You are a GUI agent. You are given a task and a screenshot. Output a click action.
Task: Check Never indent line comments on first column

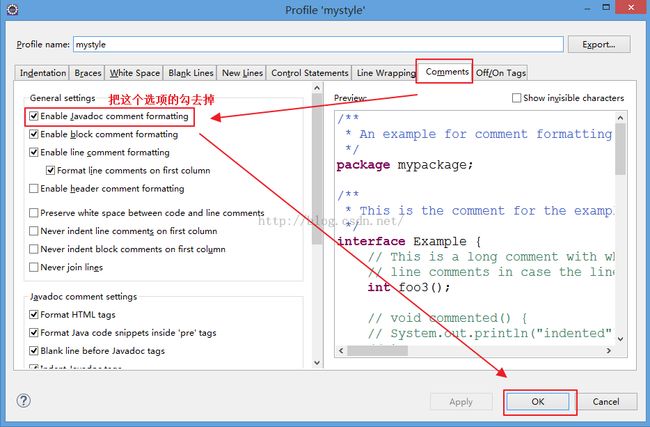34,231
